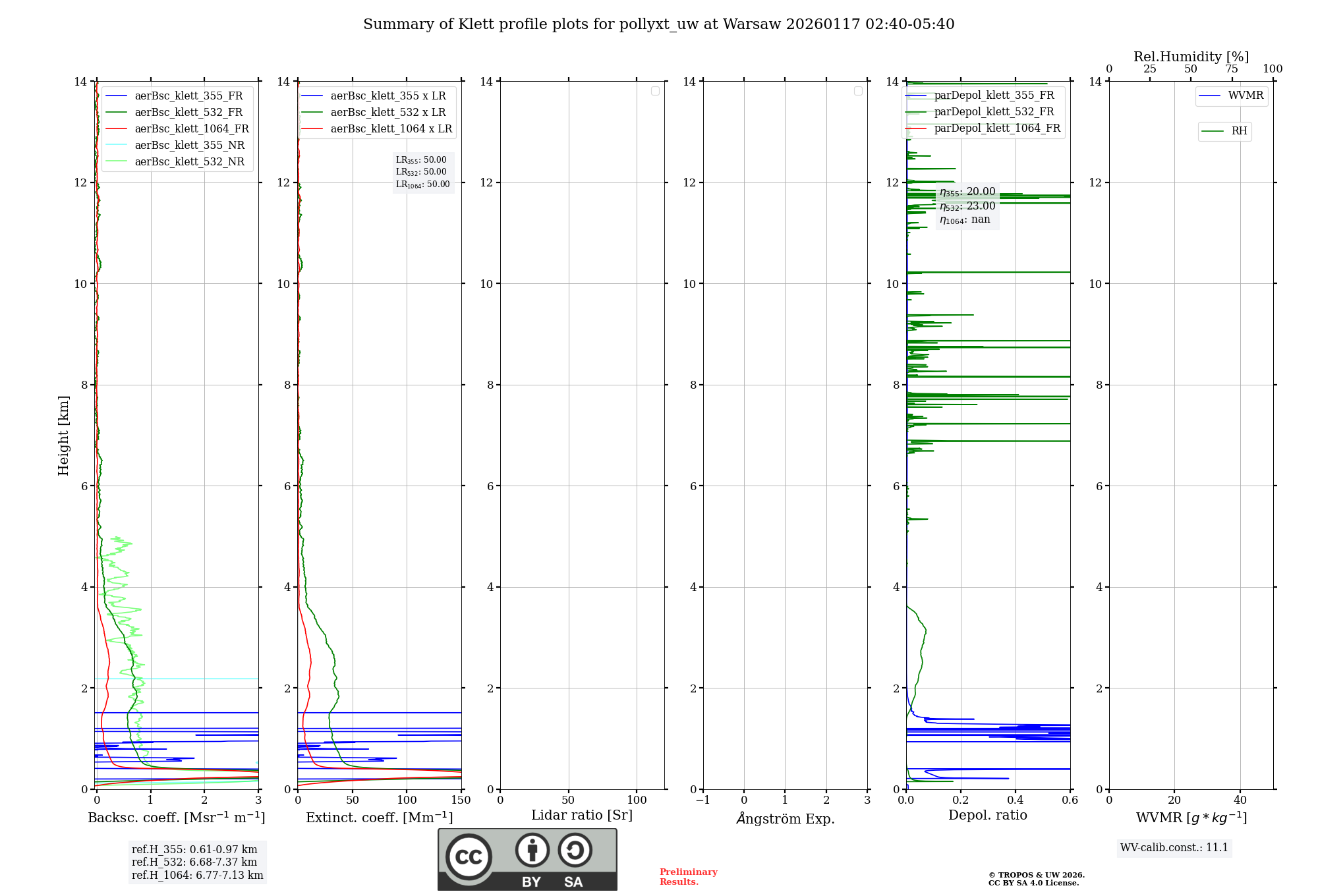The height and width of the screenshot is (896, 1318).
Task: Click the aerBsc_klett_1064 x LR legend entry
Action: coord(391,128)
